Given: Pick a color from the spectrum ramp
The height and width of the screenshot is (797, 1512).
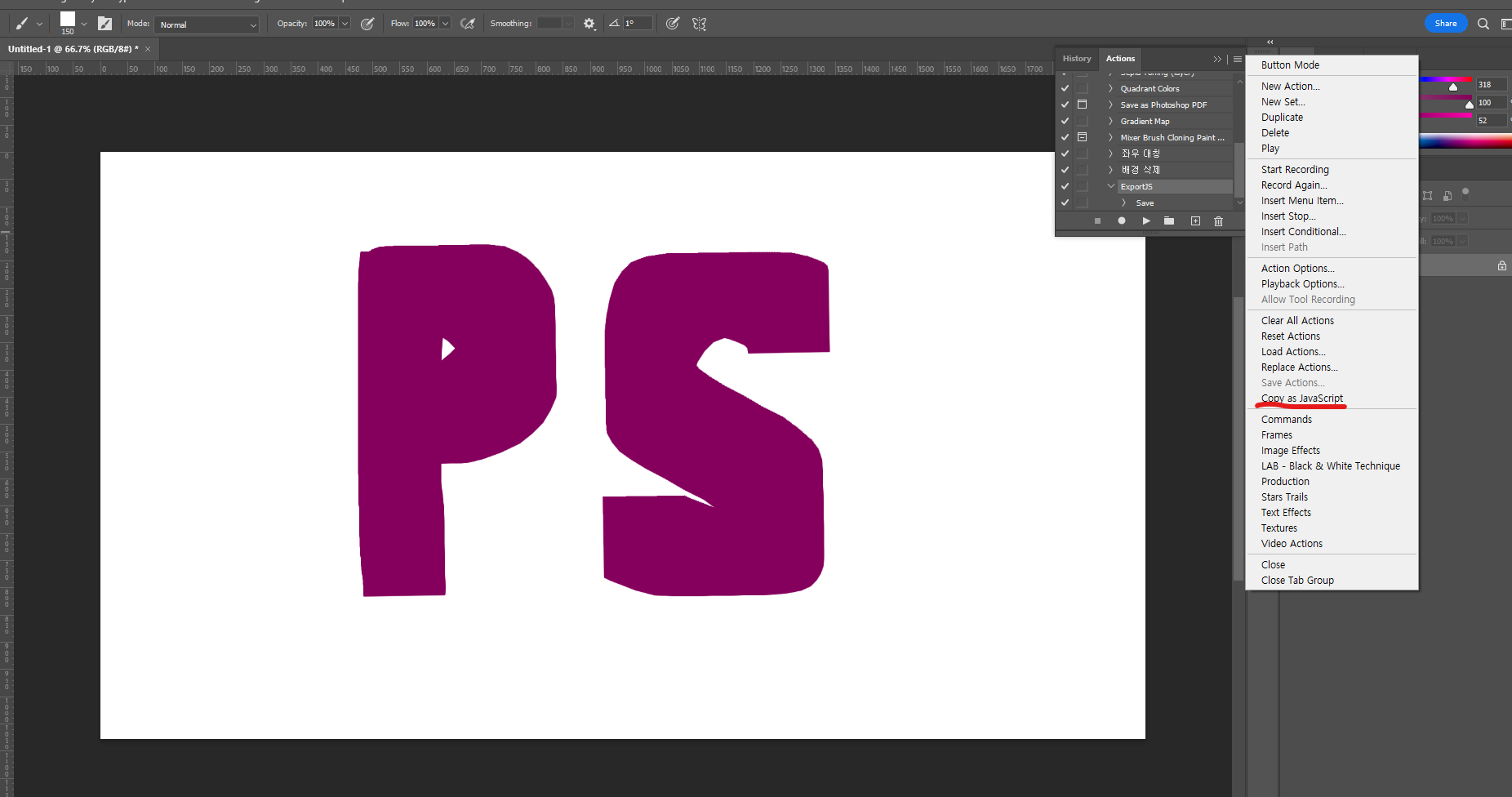Looking at the screenshot, I should coord(1465,141).
